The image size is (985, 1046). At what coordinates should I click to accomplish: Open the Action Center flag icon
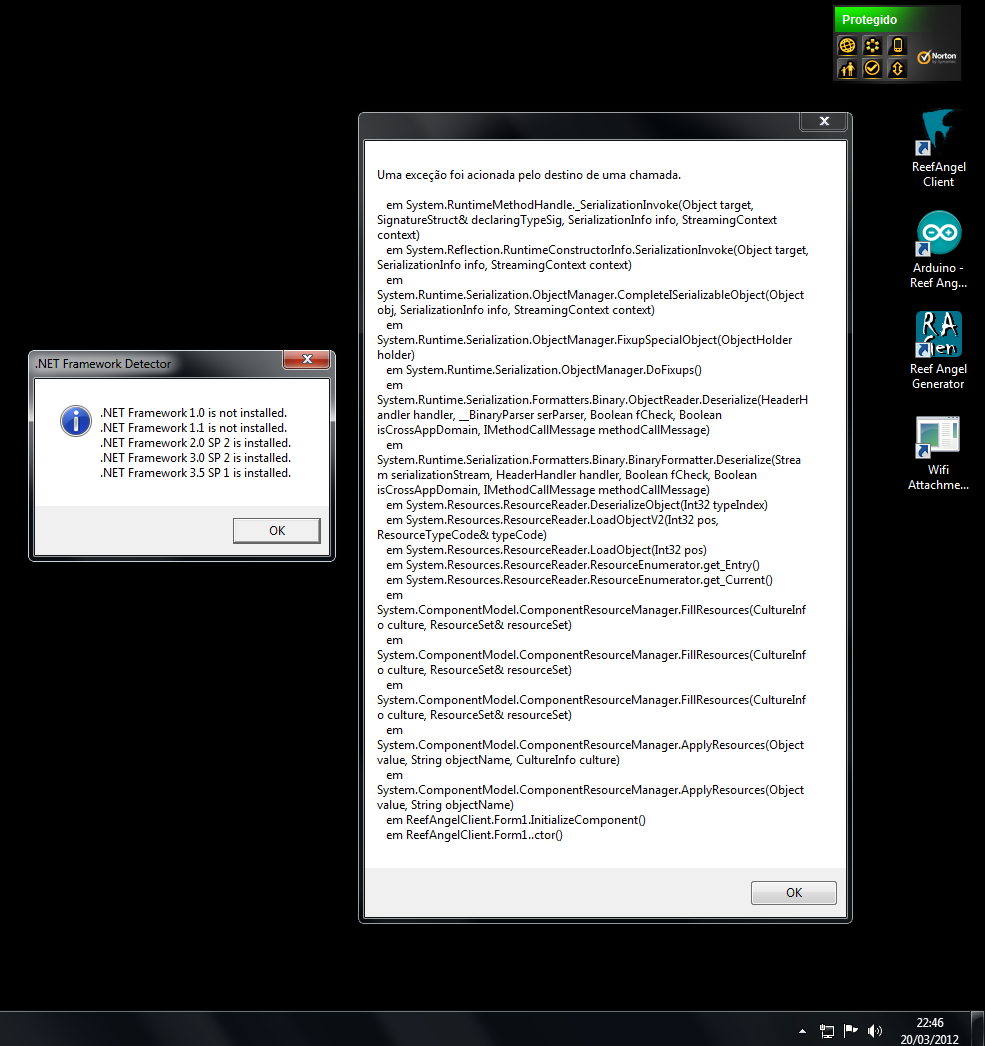tap(851, 1031)
